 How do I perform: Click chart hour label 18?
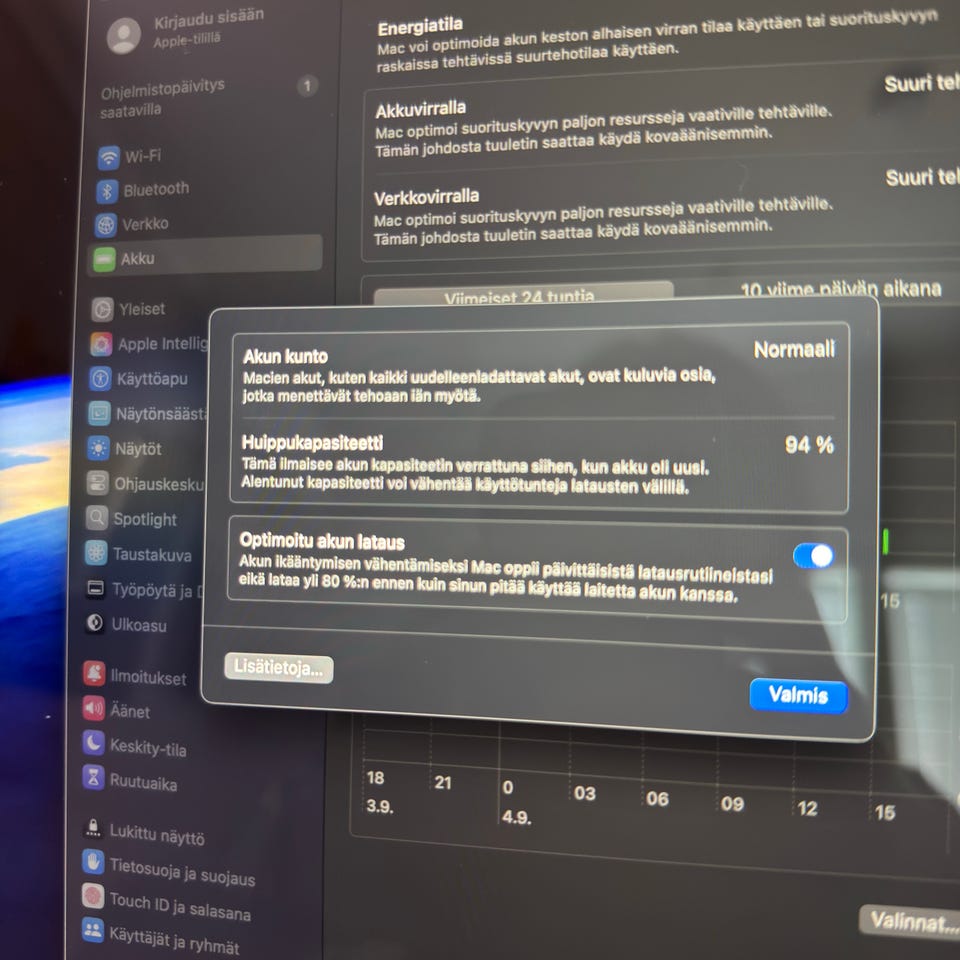[x=375, y=778]
